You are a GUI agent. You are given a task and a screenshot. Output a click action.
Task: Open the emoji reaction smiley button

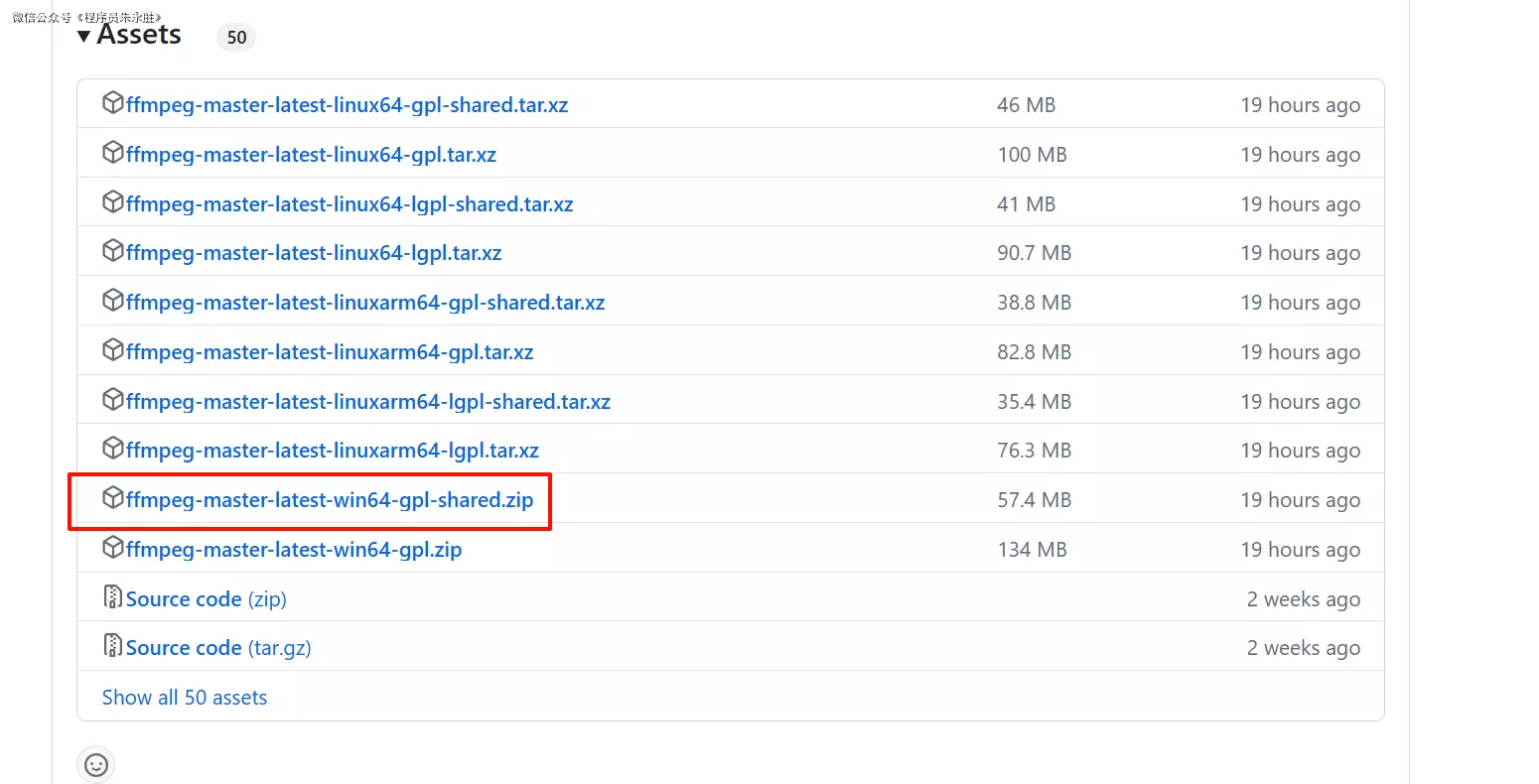(x=96, y=764)
